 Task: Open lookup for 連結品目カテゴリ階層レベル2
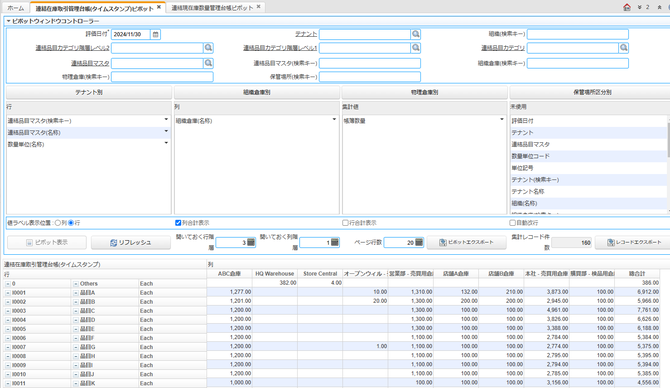click(x=208, y=48)
